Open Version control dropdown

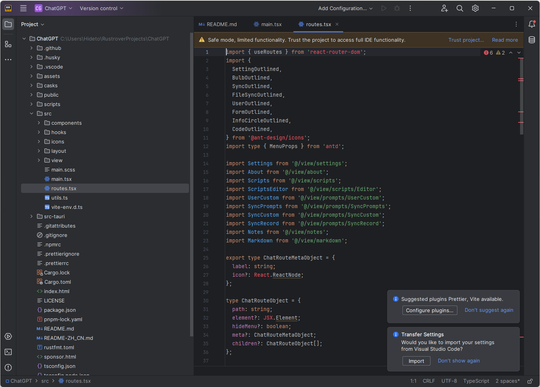coord(101,8)
